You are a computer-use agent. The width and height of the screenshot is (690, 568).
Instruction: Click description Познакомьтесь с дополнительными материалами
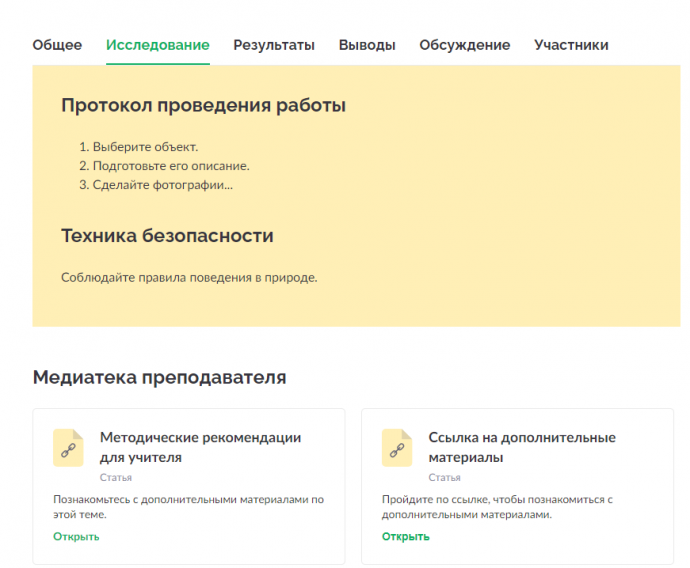click(188, 507)
